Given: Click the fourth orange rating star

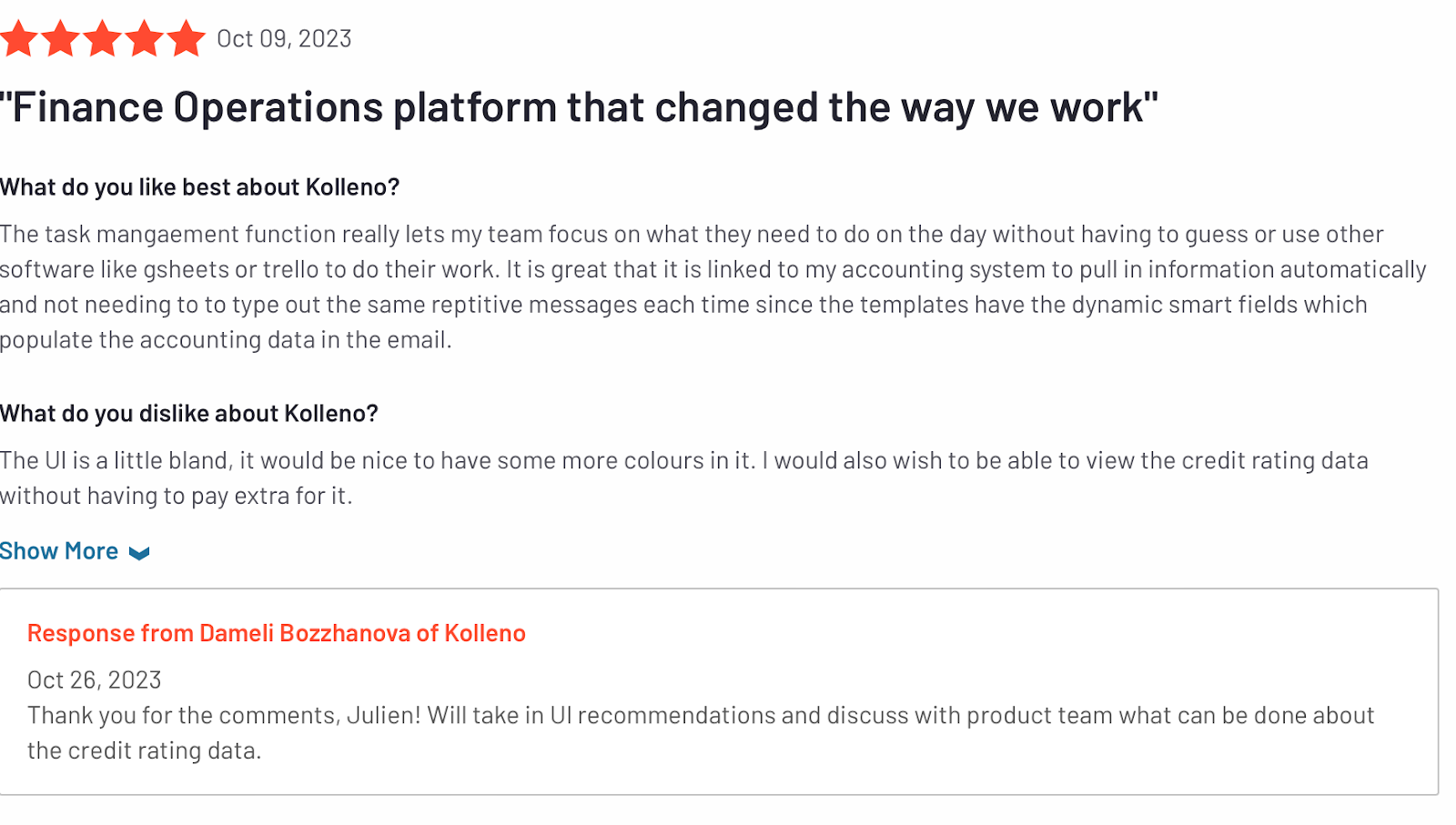Looking at the screenshot, I should click(x=144, y=39).
